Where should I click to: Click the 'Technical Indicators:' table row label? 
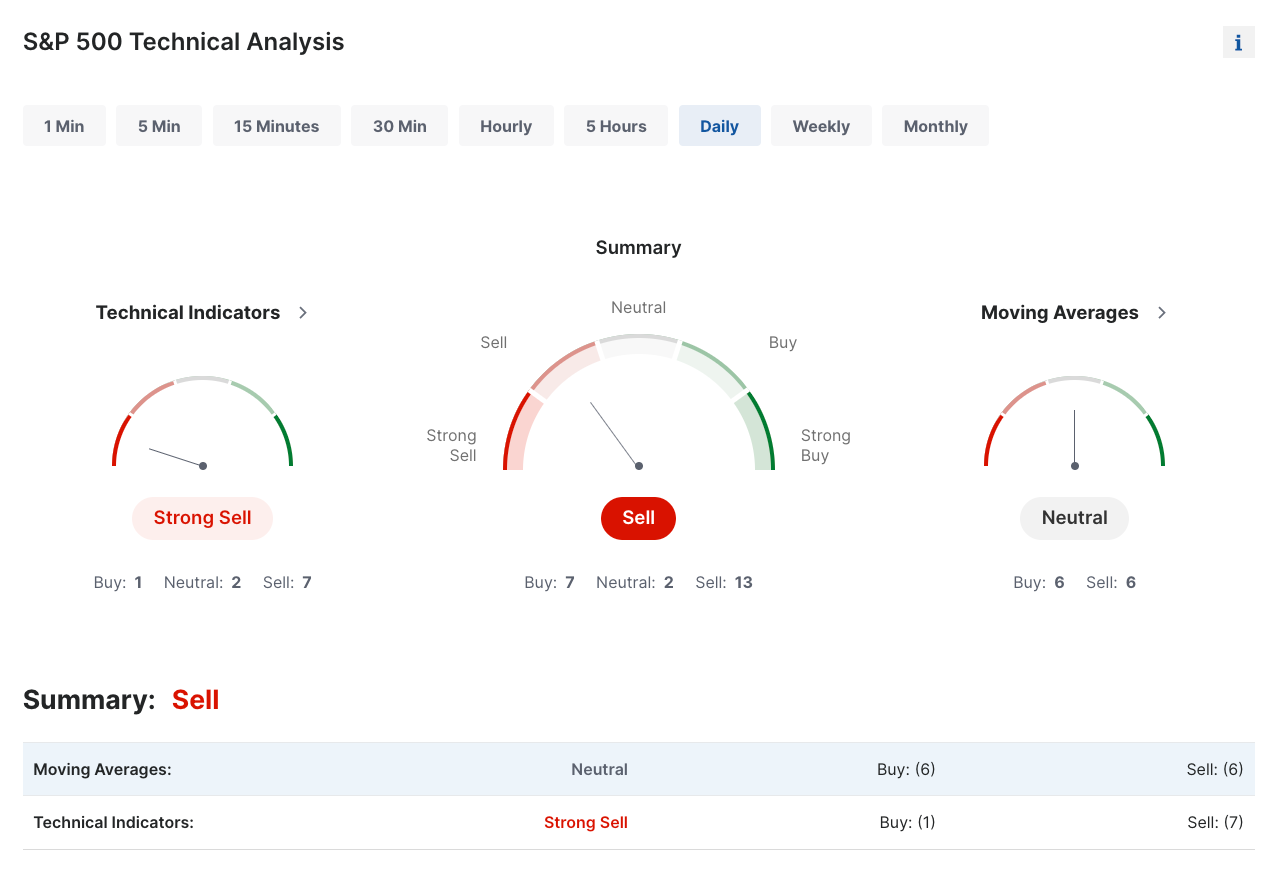[113, 823]
